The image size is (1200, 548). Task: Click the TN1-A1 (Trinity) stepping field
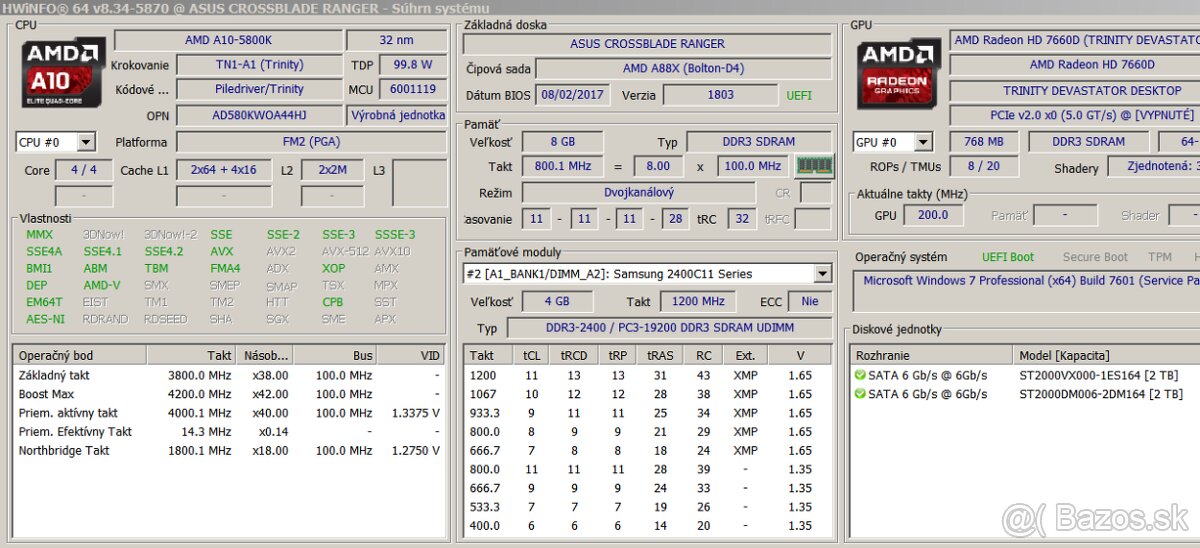coord(259,64)
